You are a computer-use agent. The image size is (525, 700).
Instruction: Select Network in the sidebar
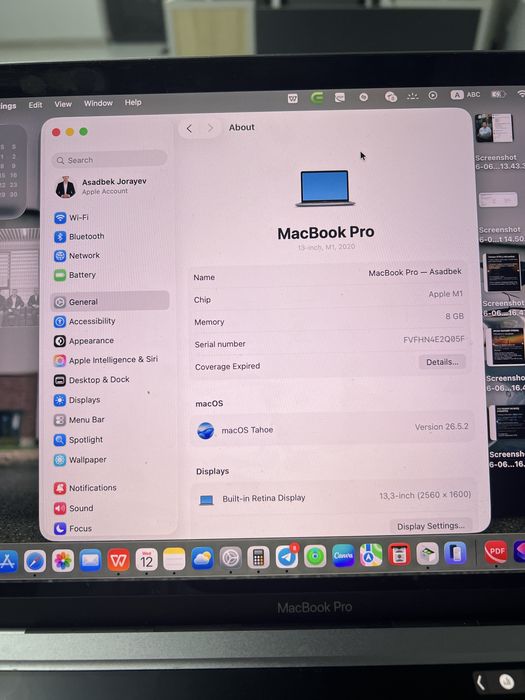click(77, 255)
